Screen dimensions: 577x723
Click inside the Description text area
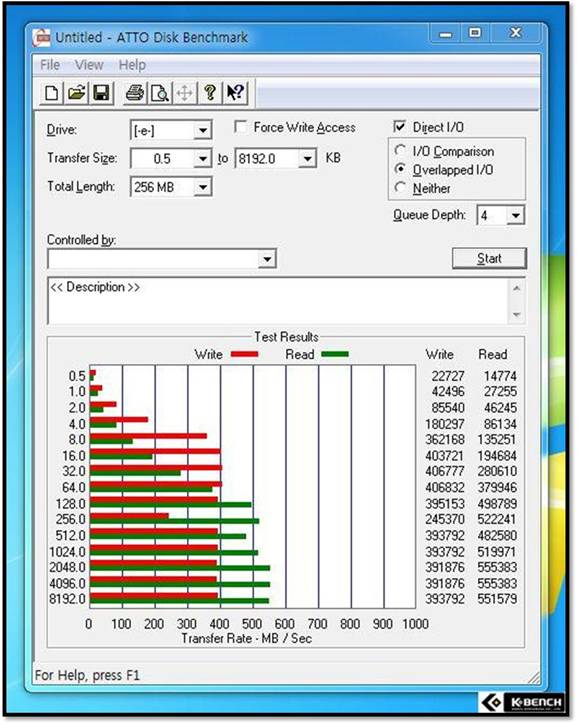tap(278, 301)
